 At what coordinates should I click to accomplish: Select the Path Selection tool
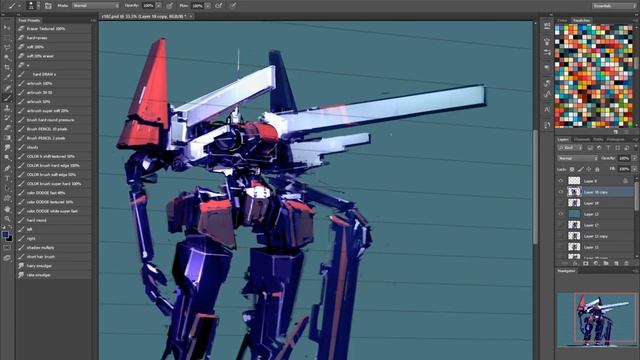pyautogui.click(x=7, y=188)
